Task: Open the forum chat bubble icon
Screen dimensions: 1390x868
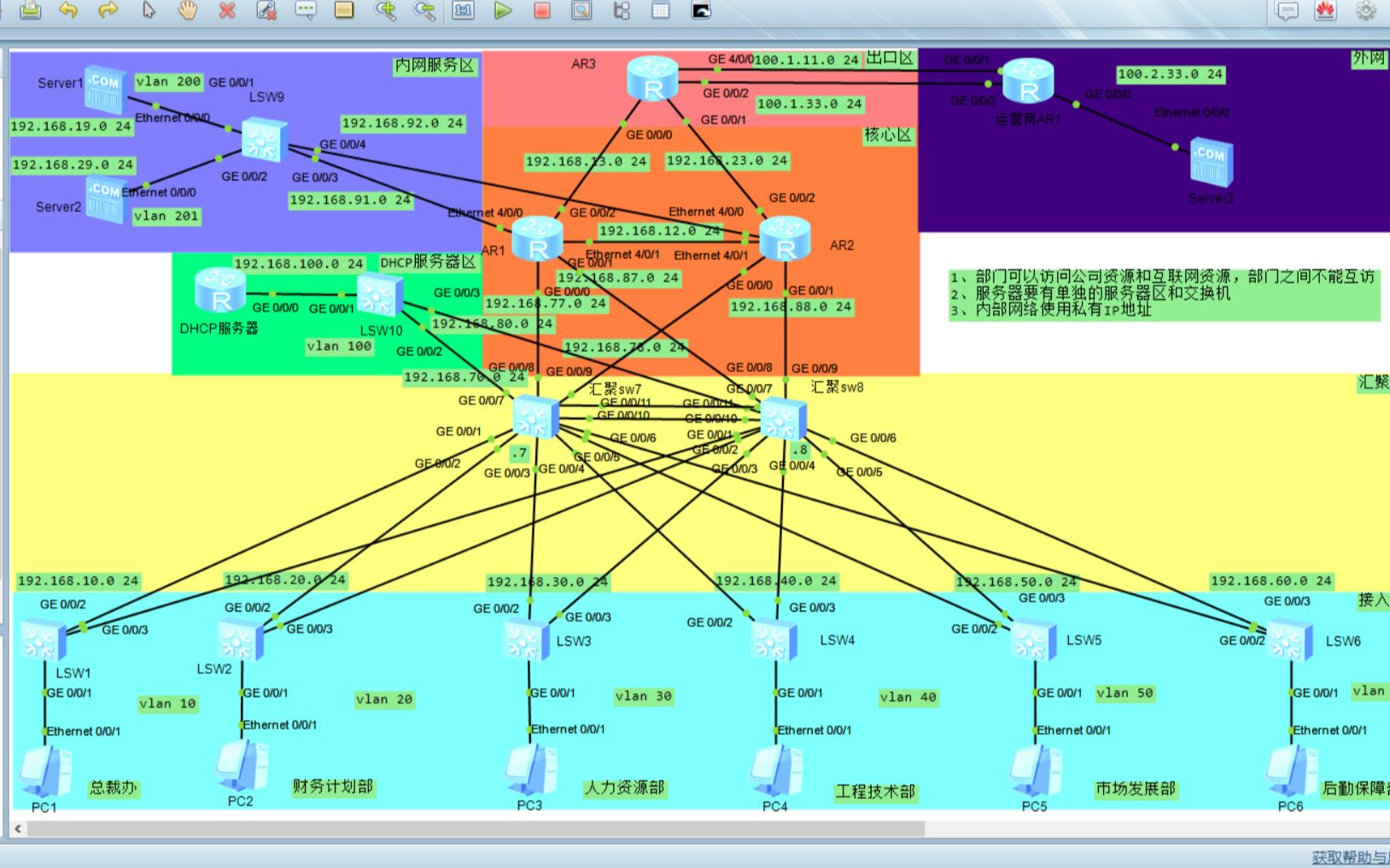Action: coord(1287,10)
